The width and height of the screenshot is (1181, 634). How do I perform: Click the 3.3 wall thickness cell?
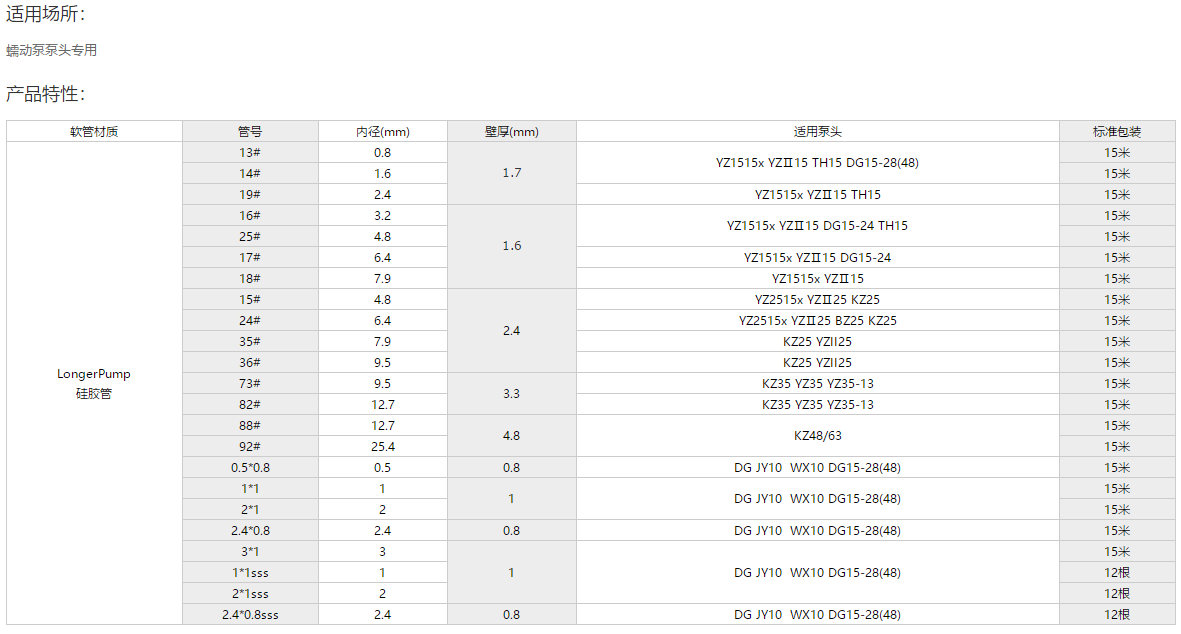coord(511,394)
